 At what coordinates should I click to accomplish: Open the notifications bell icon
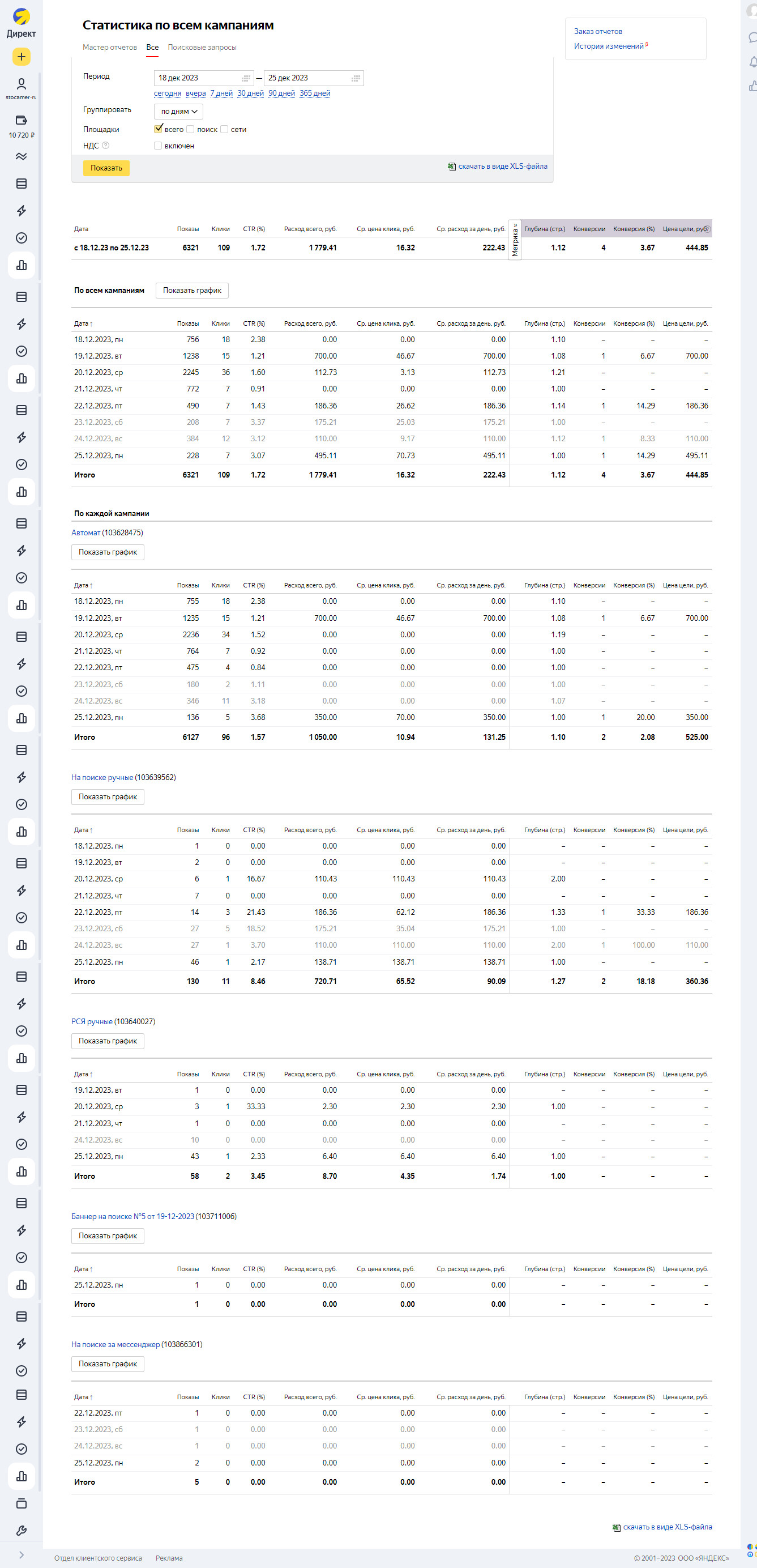click(x=752, y=62)
